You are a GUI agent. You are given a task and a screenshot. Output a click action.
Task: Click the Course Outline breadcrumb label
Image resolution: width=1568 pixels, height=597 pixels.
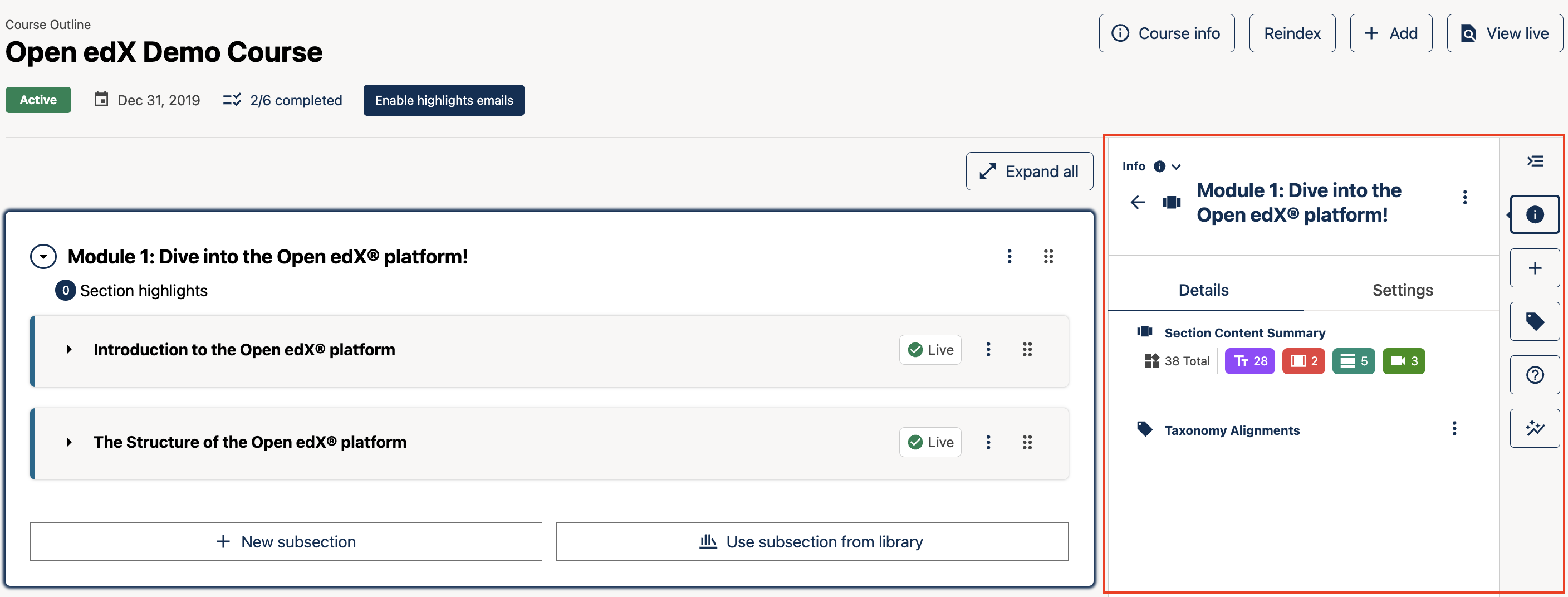48,25
